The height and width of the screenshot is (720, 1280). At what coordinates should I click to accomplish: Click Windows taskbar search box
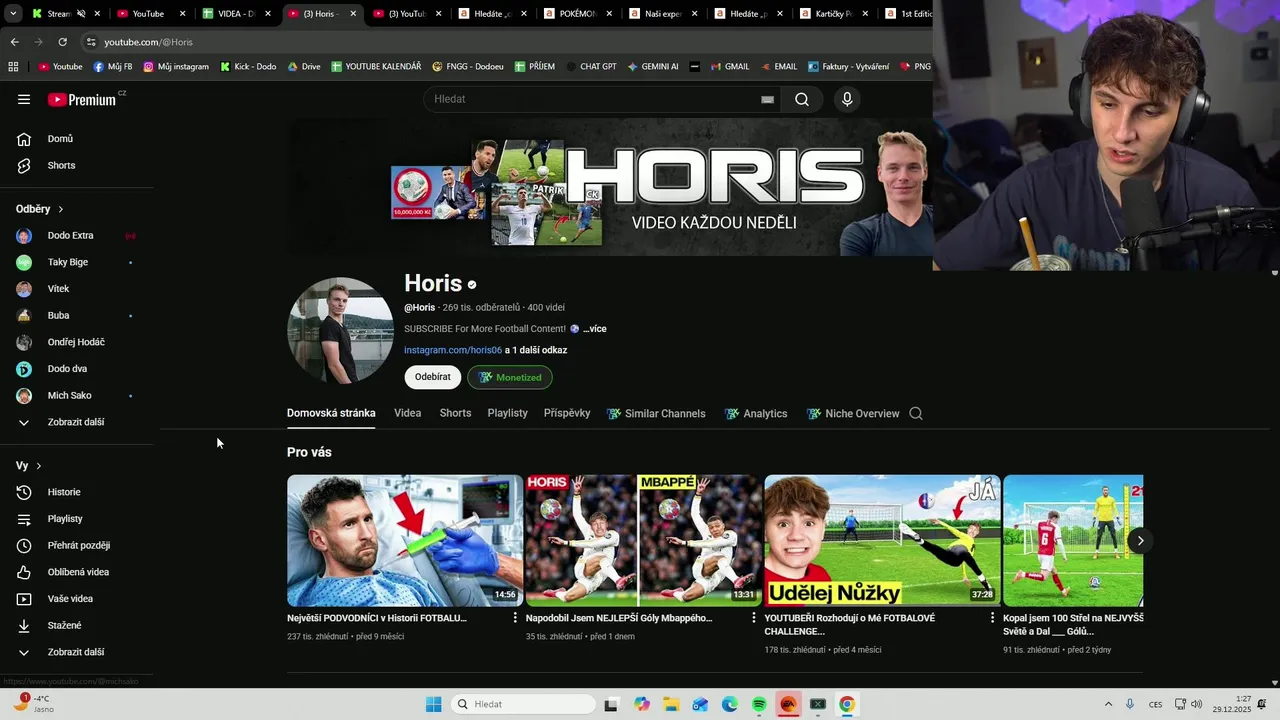click(x=522, y=704)
